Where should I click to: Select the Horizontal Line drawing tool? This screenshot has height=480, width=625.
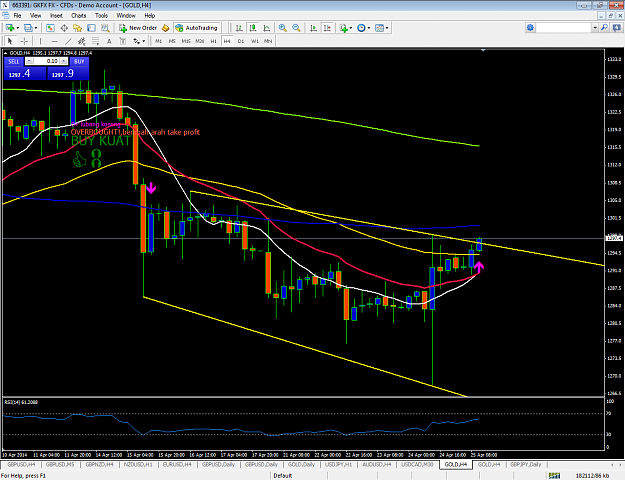[55, 41]
